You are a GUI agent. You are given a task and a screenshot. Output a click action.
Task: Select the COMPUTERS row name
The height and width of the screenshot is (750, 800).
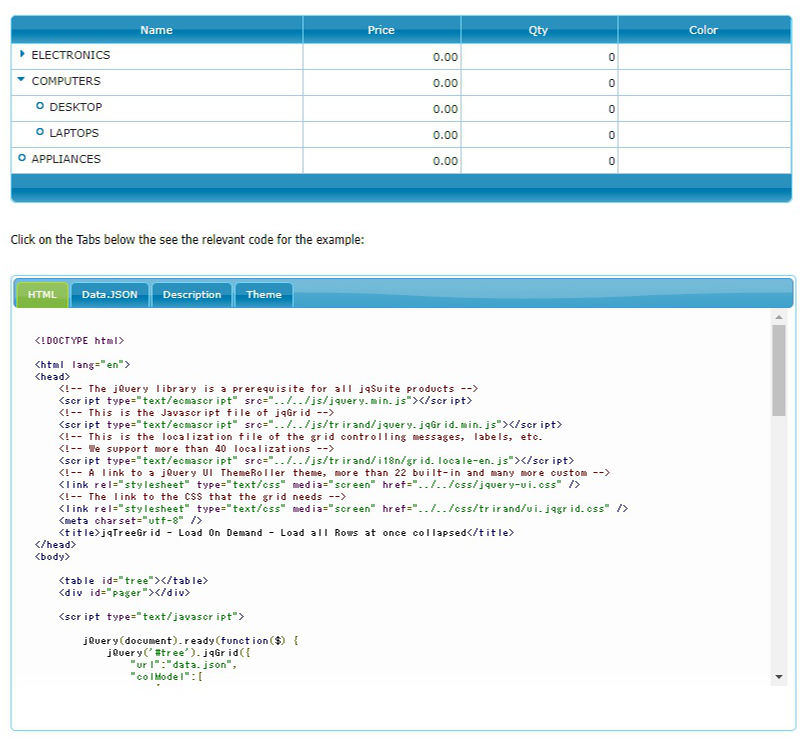(66, 81)
